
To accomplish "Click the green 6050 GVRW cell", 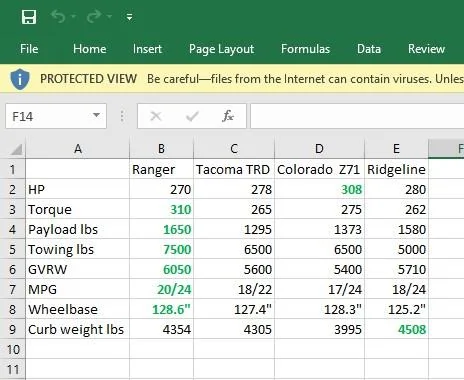I will (x=161, y=269).
